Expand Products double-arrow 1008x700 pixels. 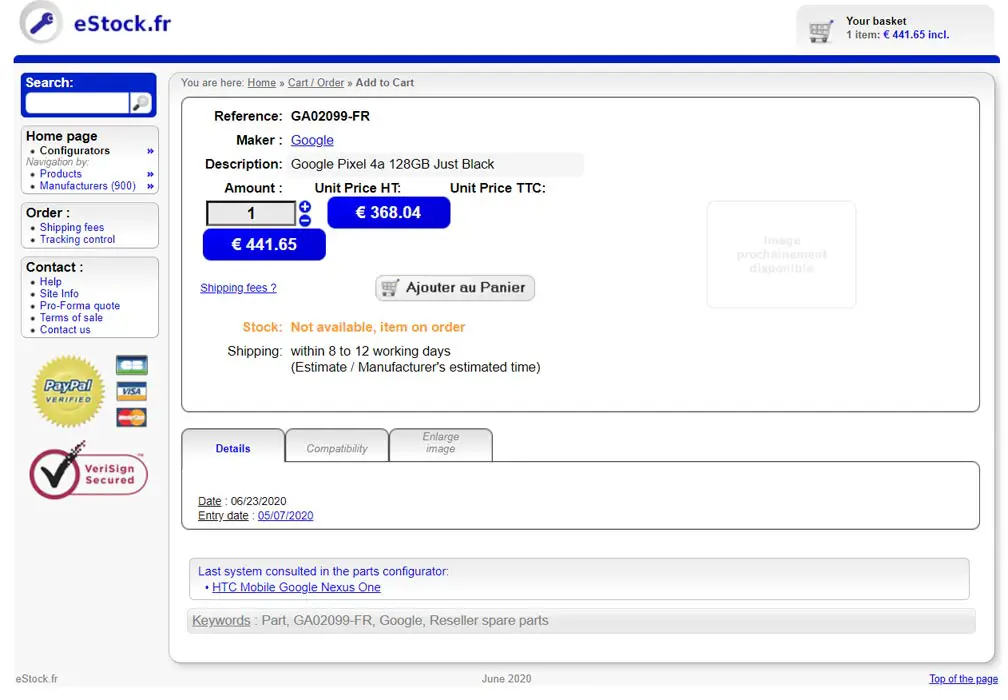click(x=150, y=174)
